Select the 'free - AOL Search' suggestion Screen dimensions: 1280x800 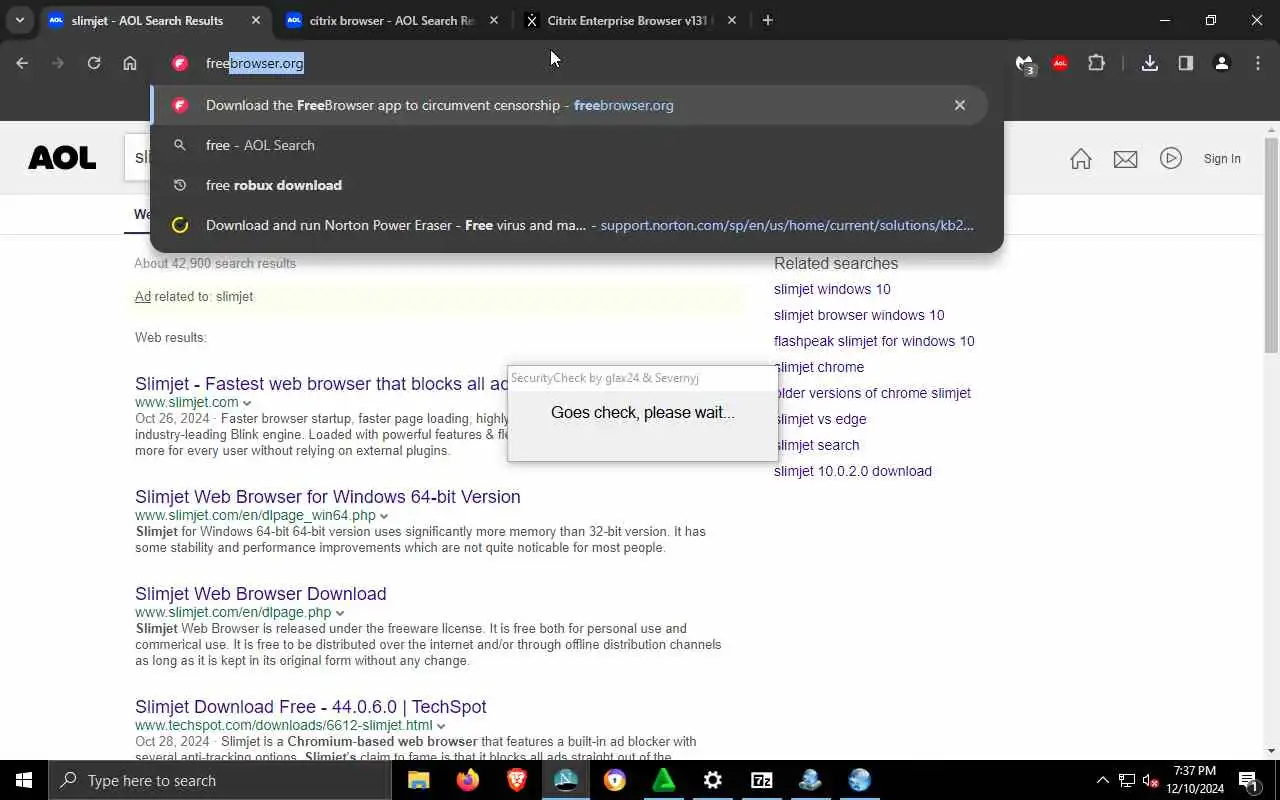pos(576,145)
